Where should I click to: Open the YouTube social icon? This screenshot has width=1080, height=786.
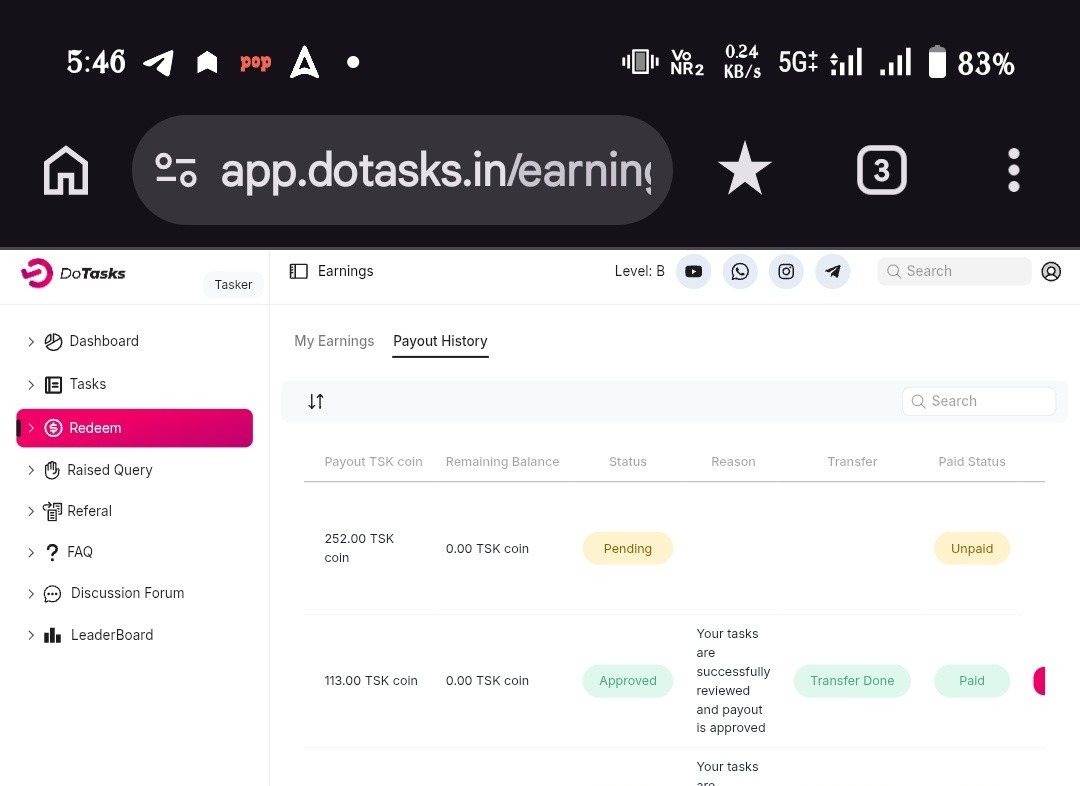point(693,272)
